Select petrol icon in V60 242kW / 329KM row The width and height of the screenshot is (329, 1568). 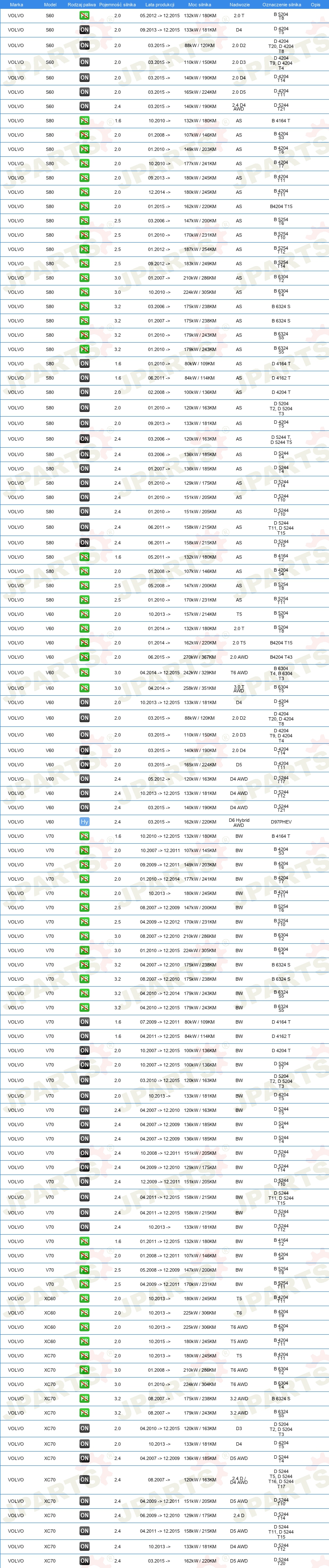(x=84, y=673)
